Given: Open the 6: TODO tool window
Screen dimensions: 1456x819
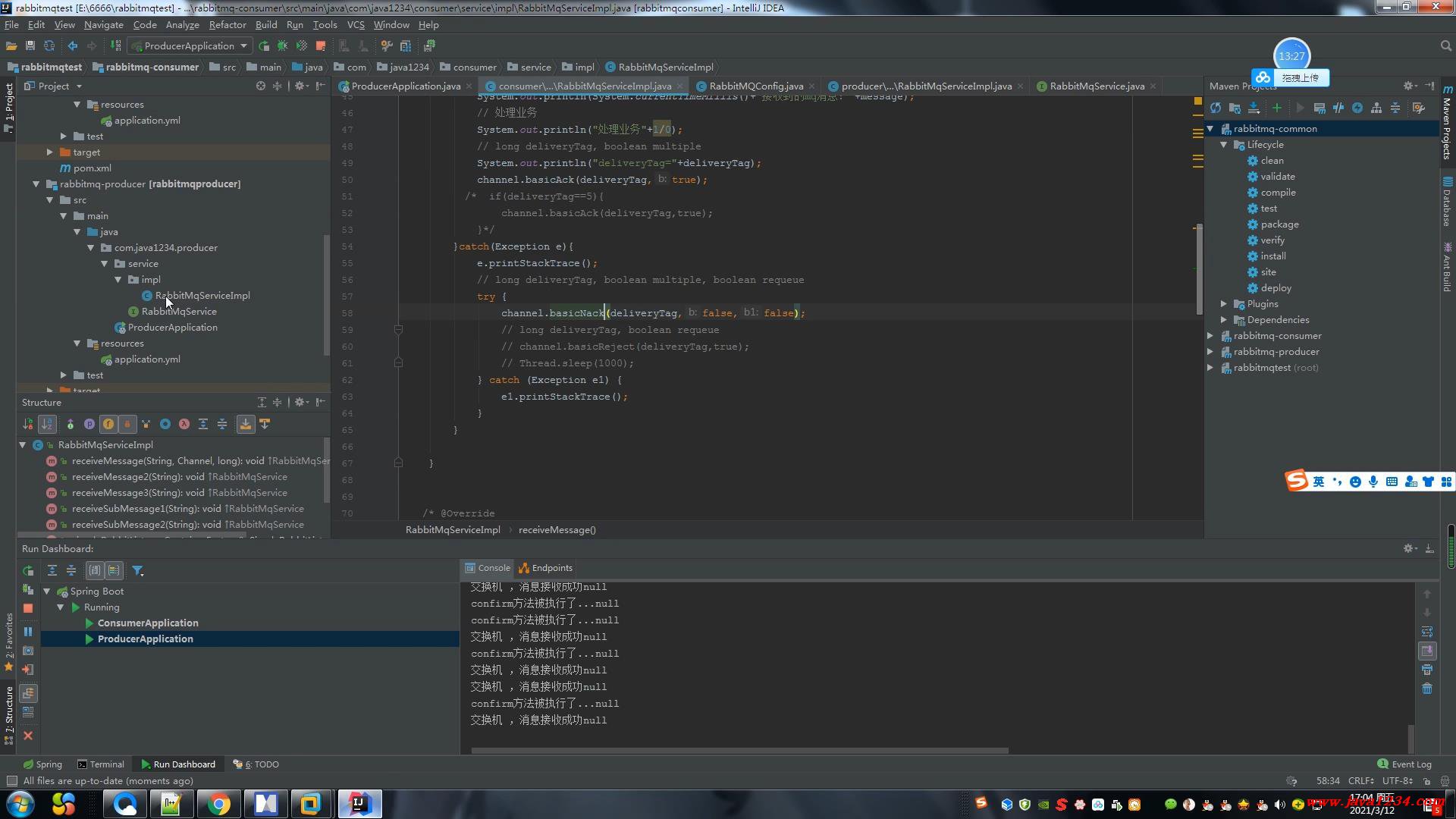Looking at the screenshot, I should (256, 764).
